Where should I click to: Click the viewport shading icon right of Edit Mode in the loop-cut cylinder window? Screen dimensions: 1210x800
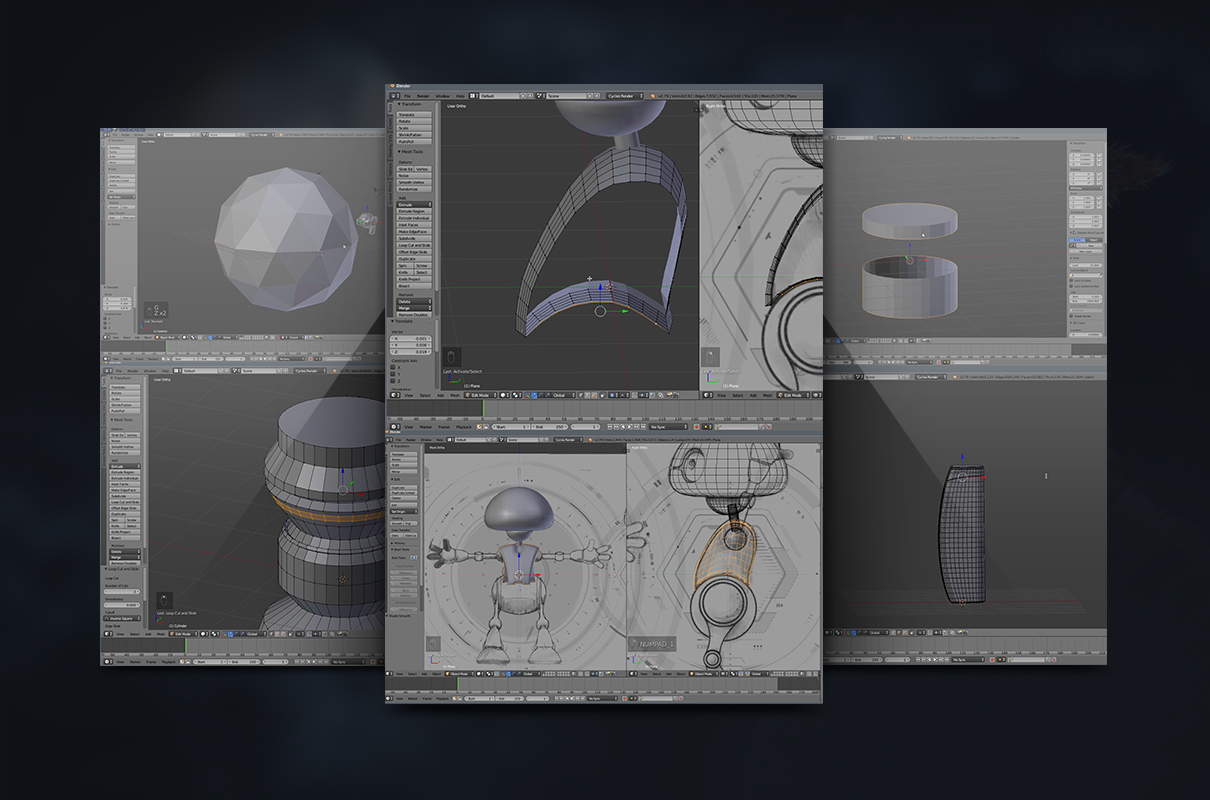[x=203, y=634]
